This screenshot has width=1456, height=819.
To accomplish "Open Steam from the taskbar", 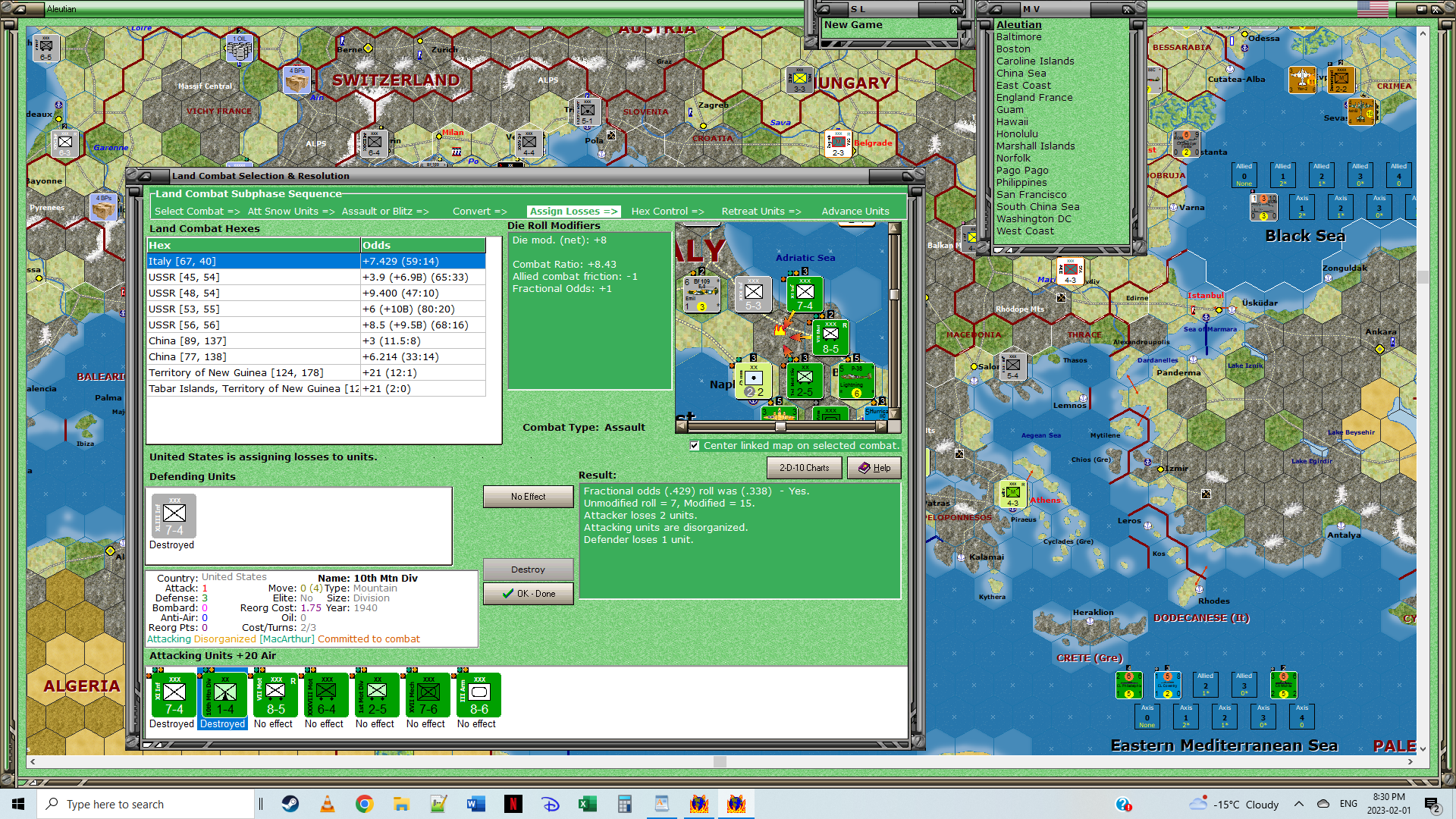I will (x=290, y=804).
